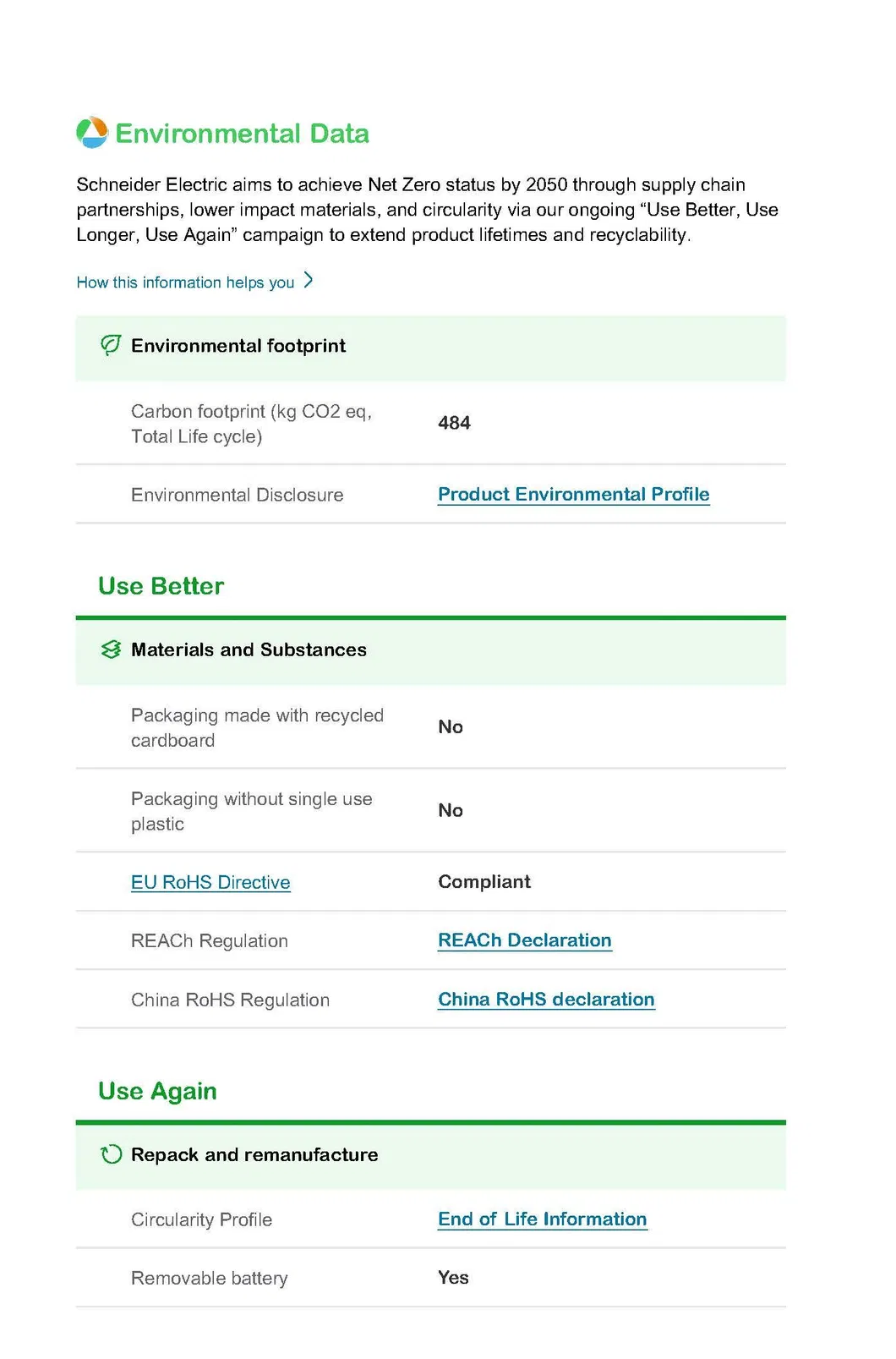Viewport: 896px width, 1359px height.
Task: Click the recycle arrow icon beside Repack and remanufacture
Action: 111,1154
